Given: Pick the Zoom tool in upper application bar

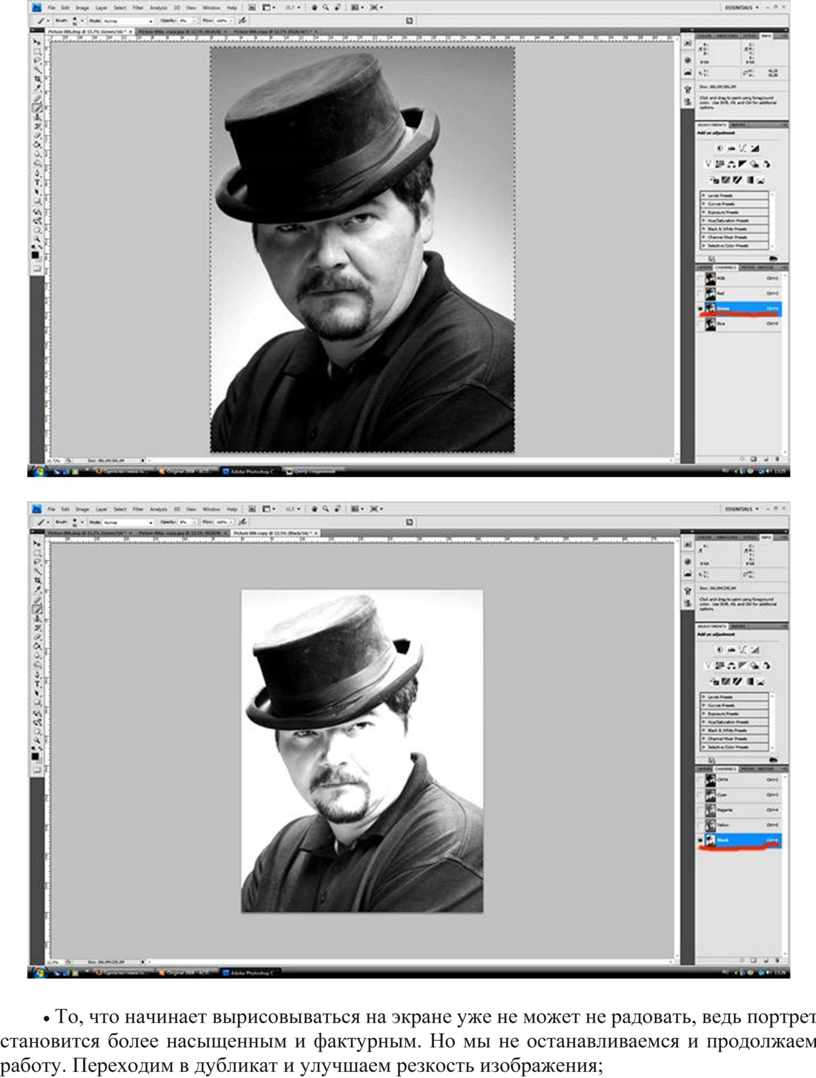Looking at the screenshot, I should (x=325, y=8).
